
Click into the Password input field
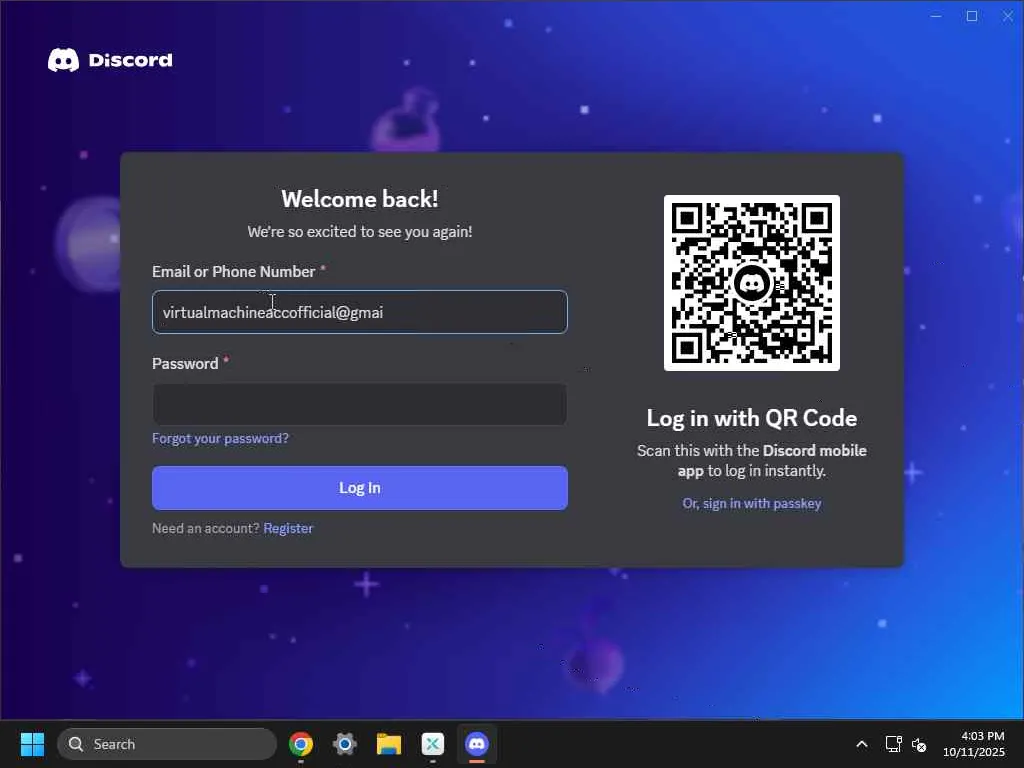(360, 404)
